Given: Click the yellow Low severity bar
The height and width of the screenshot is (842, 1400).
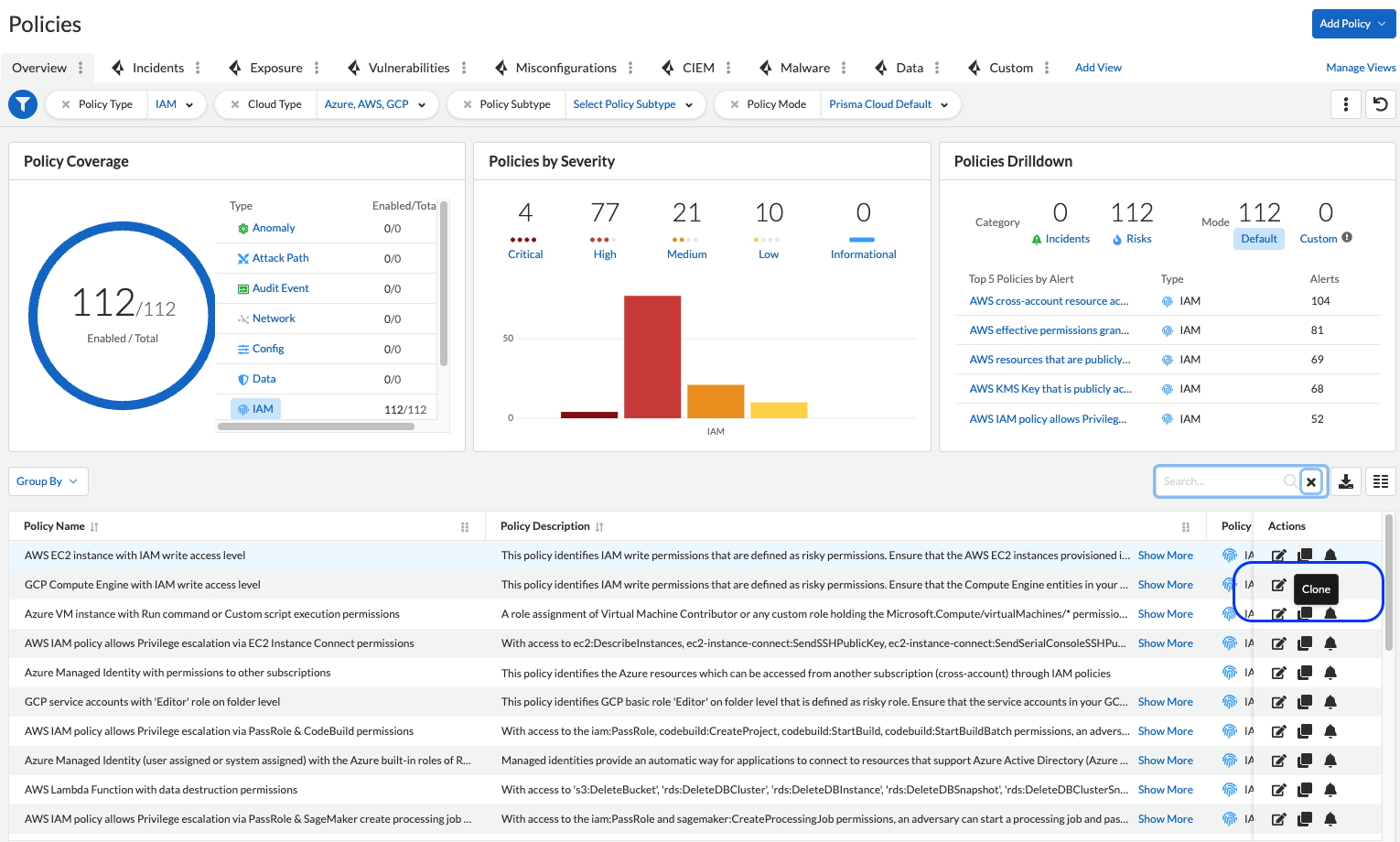Looking at the screenshot, I should pyautogui.click(x=779, y=410).
